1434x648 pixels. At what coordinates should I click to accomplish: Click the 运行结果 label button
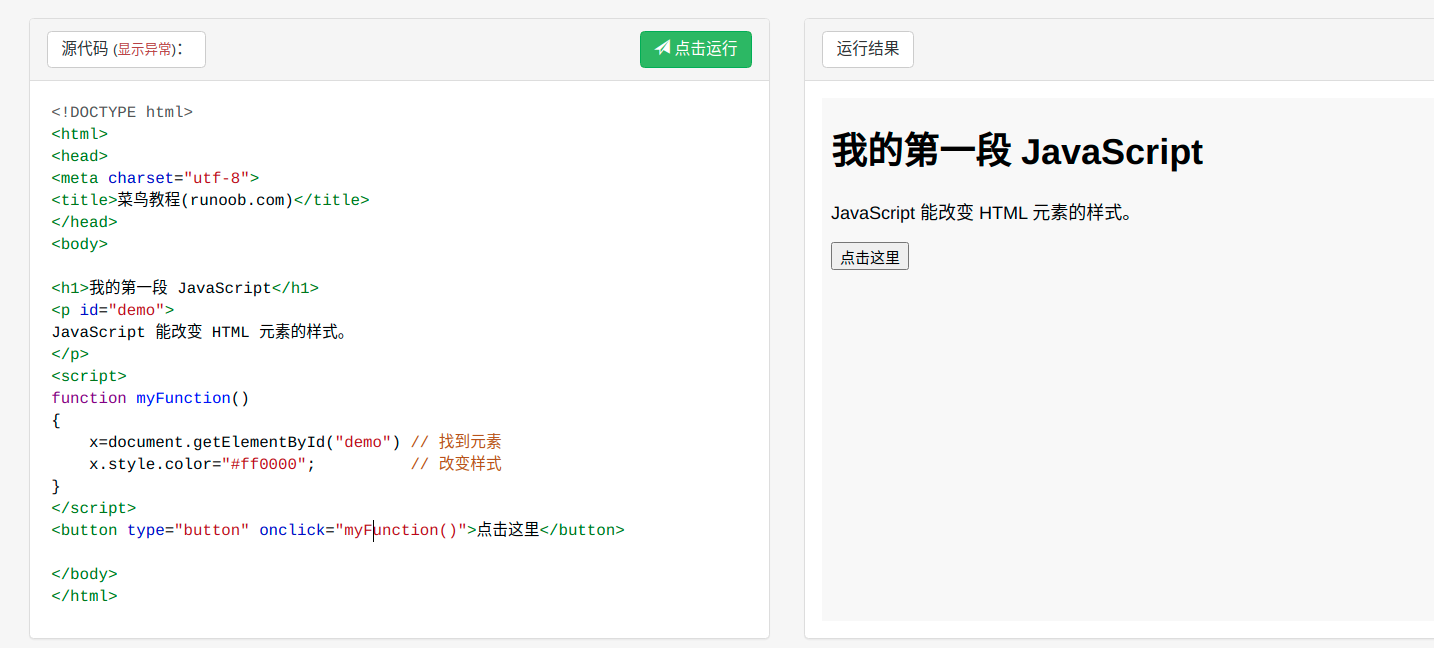point(868,49)
